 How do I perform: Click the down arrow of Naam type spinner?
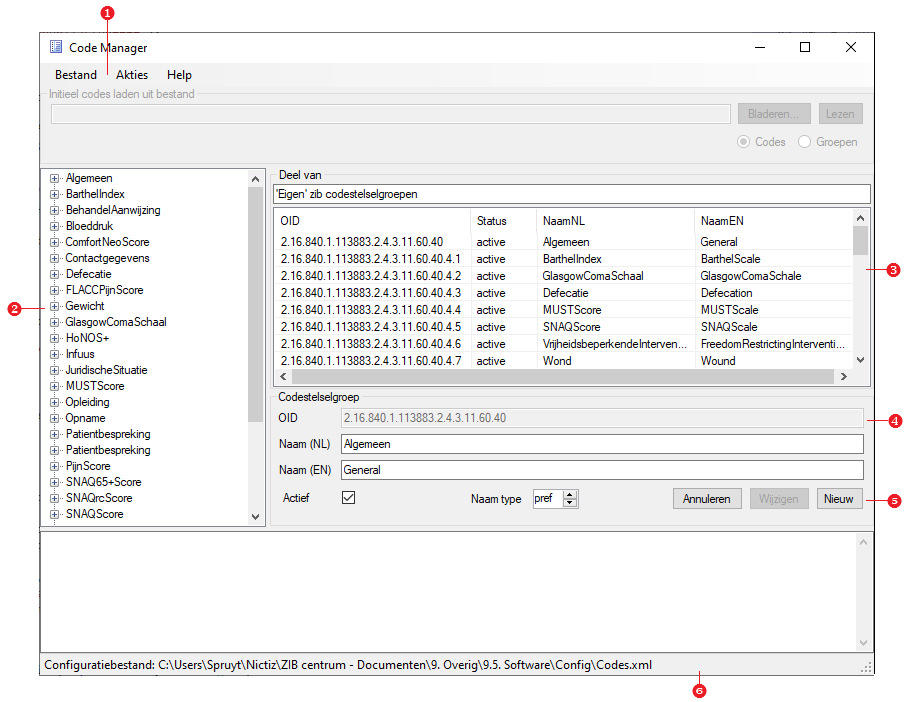(x=570, y=502)
